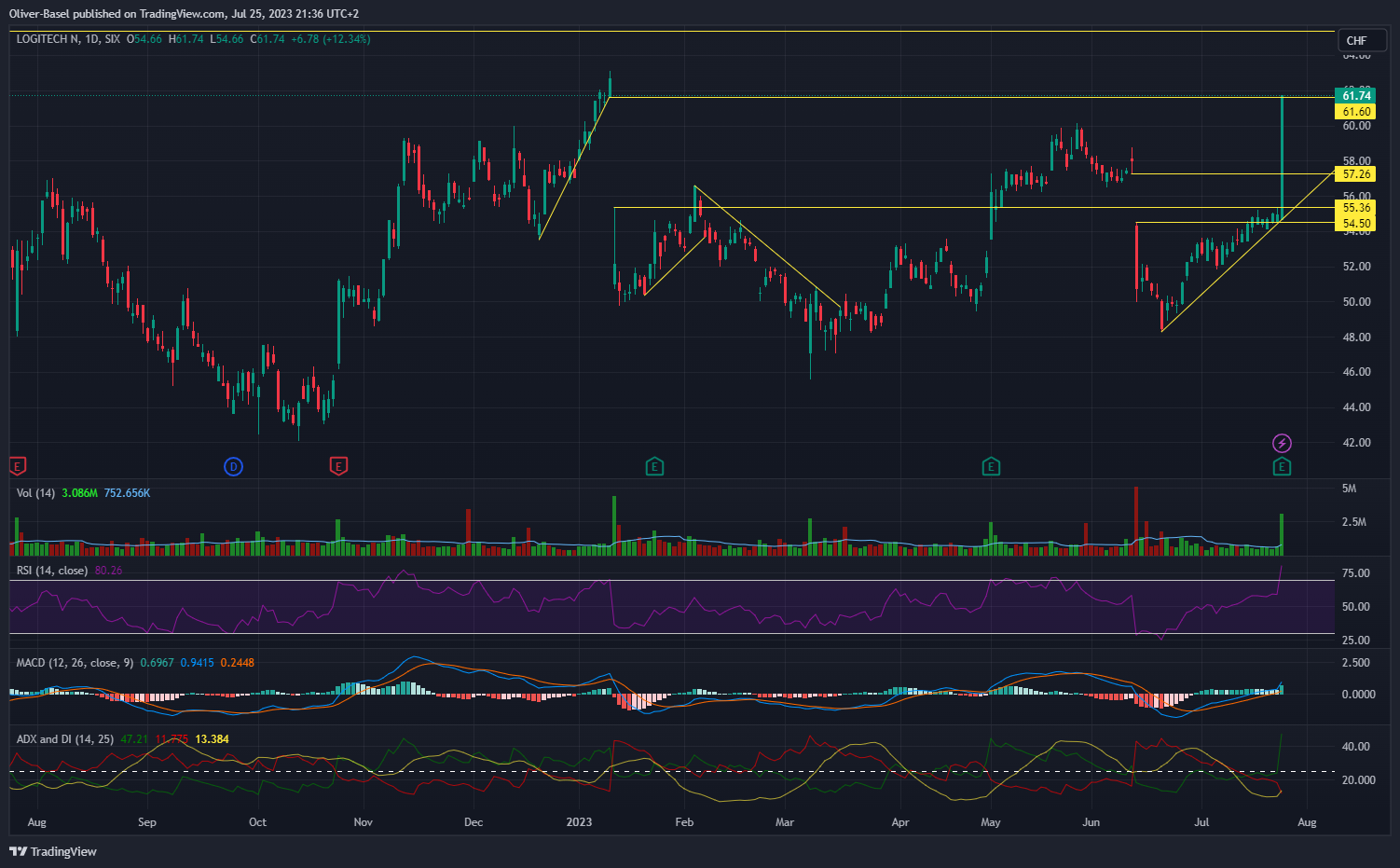This screenshot has height=868, width=1400.
Task: Click the red earnings marker near early August 2022
Action: pyautogui.click(x=16, y=465)
